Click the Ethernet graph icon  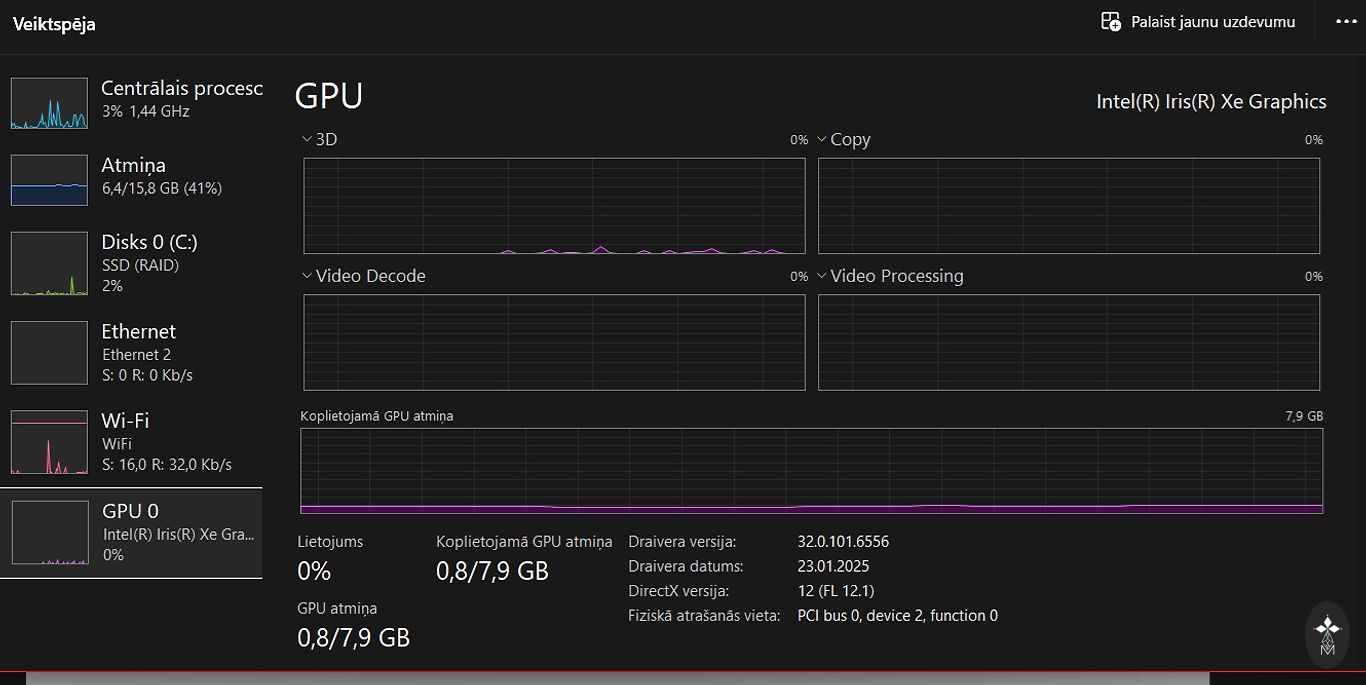coord(49,353)
